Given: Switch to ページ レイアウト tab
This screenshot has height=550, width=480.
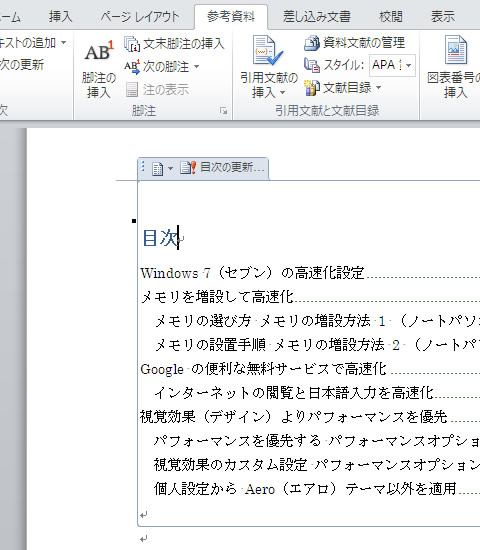Looking at the screenshot, I should 140,16.
